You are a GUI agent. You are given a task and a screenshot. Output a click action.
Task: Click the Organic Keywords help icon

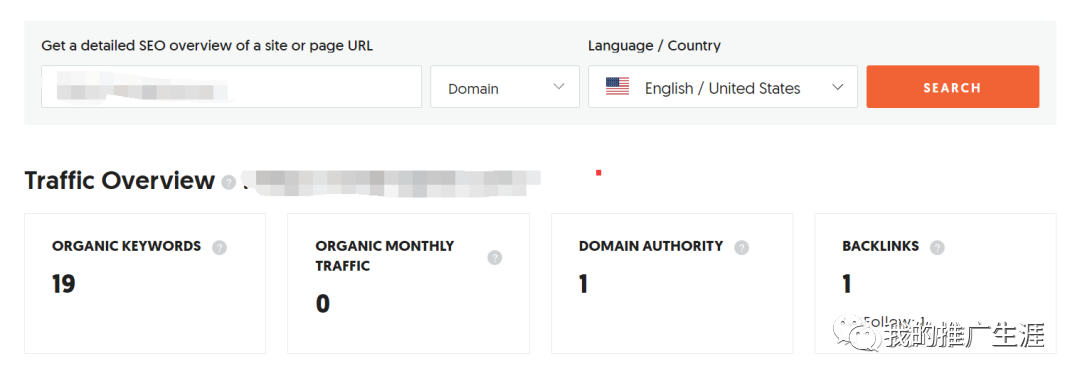219,247
